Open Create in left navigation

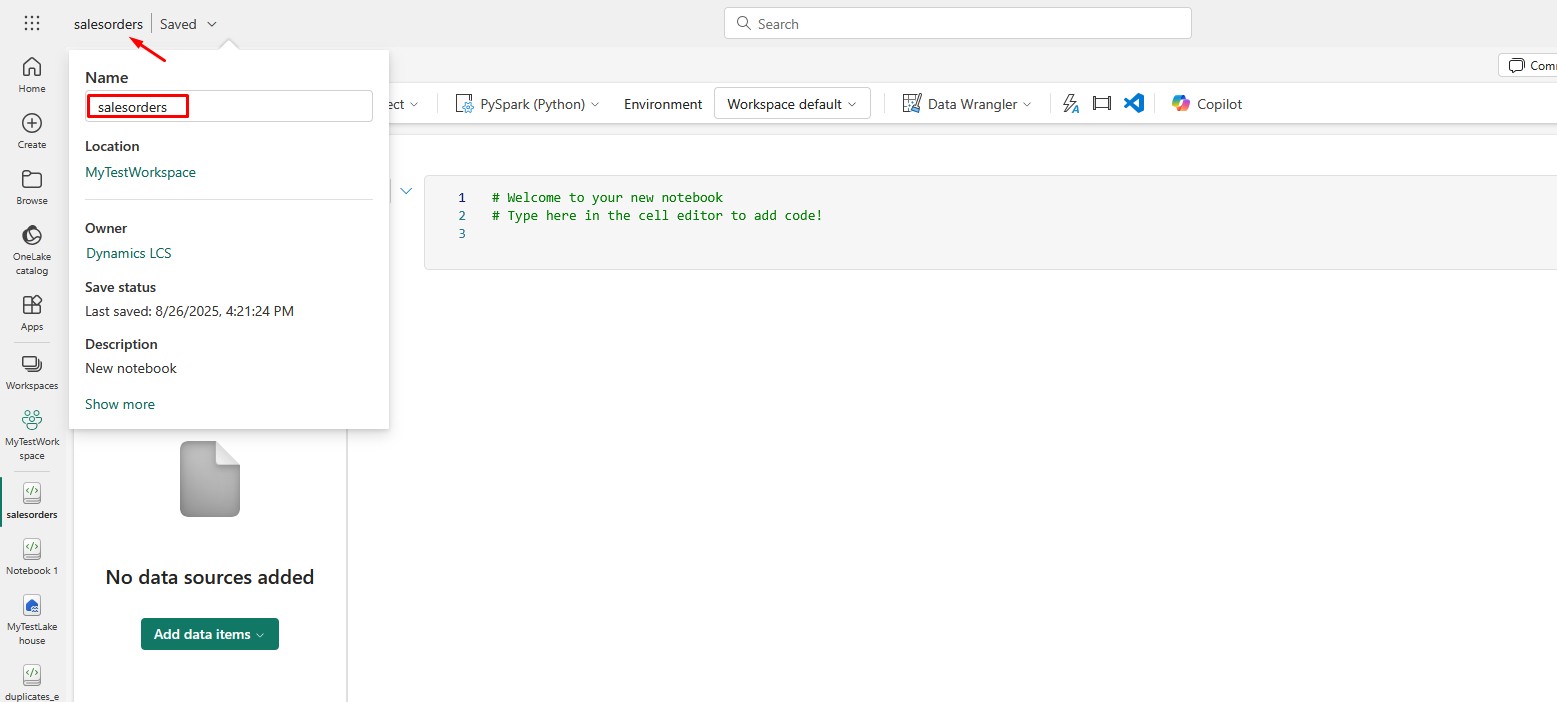click(x=32, y=131)
